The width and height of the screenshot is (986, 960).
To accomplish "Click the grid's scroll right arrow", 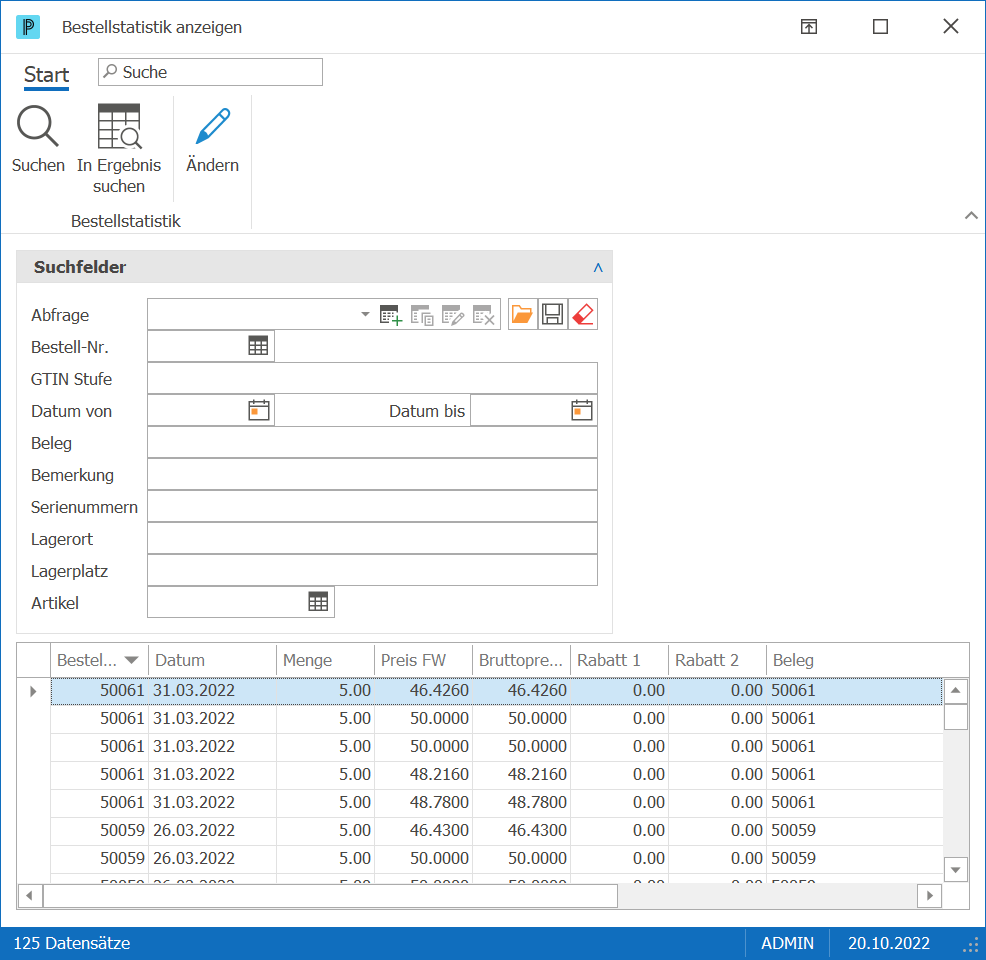I will (x=929, y=895).
